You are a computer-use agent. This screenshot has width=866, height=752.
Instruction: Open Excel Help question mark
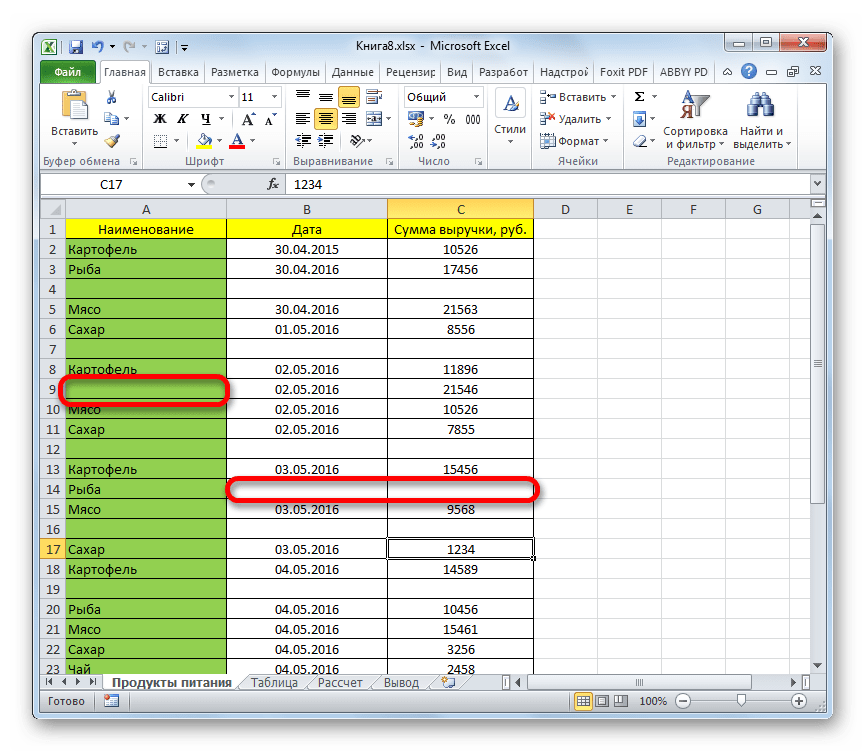coord(748,71)
